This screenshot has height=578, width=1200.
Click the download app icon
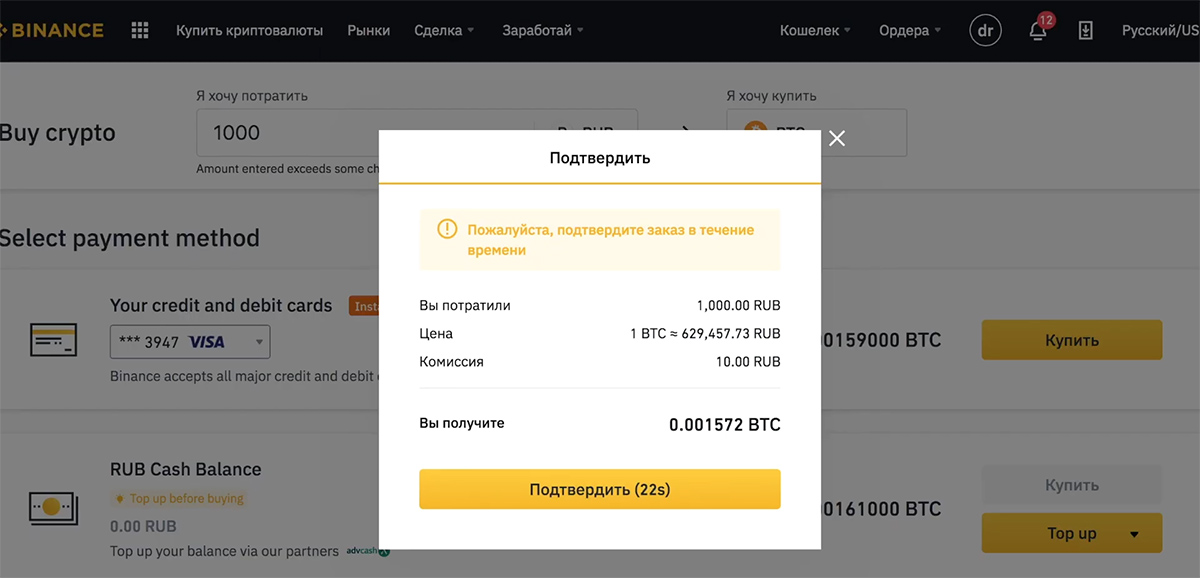[x=1086, y=30]
